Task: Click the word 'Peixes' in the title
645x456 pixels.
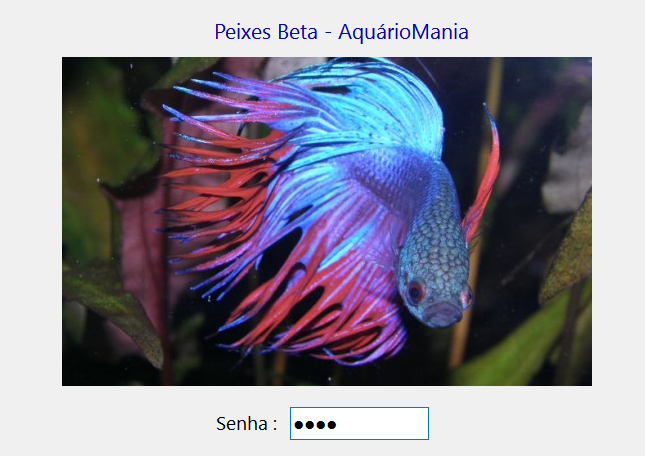Action: tap(243, 32)
